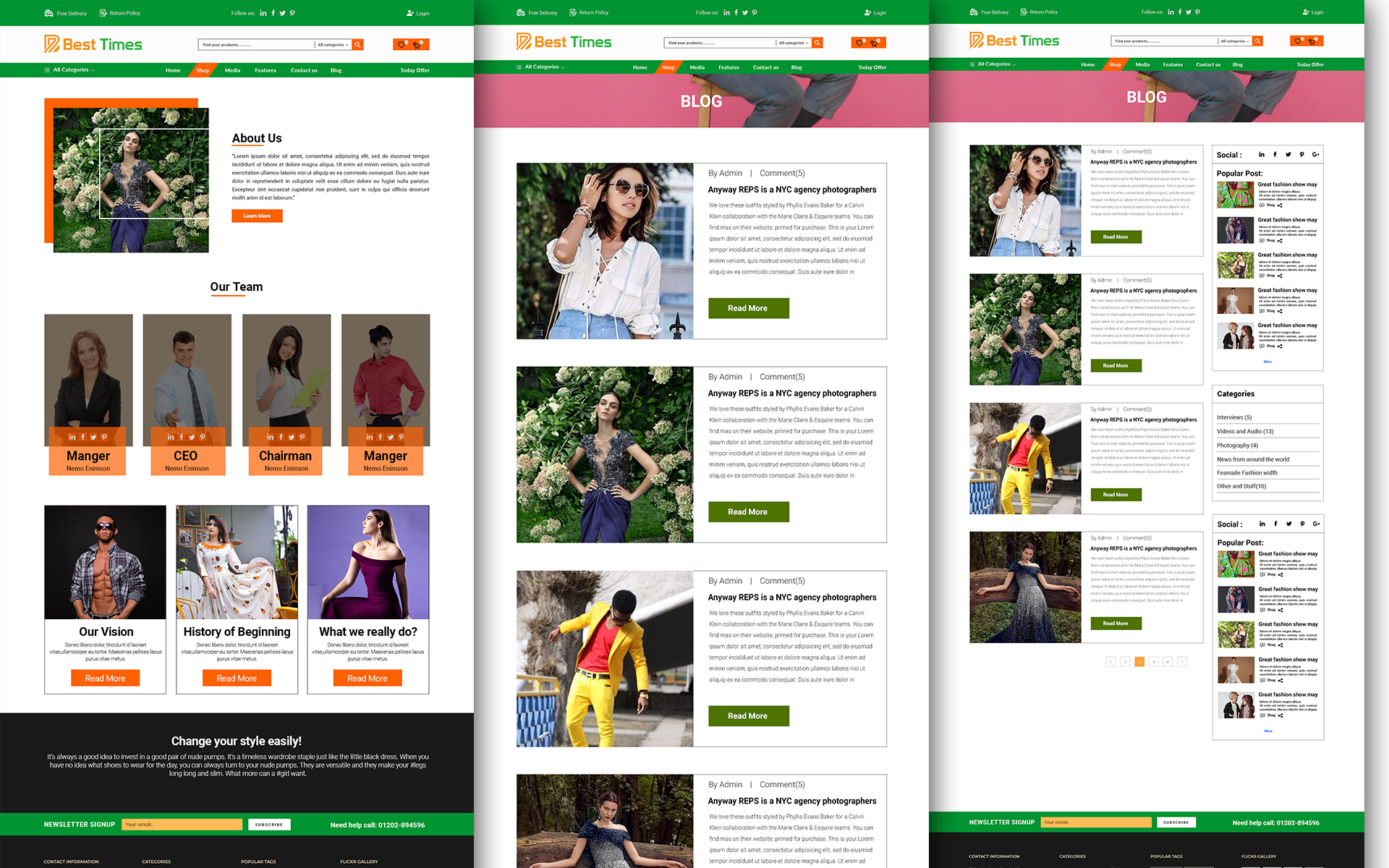
Task: Select Shop tab in right page navigation
Action: tap(1115, 64)
